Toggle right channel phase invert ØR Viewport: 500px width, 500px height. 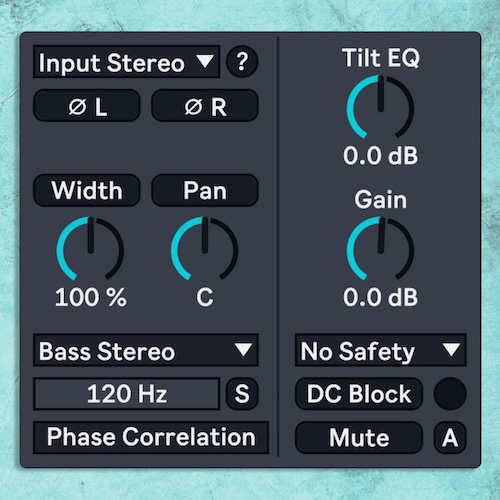coord(205,106)
